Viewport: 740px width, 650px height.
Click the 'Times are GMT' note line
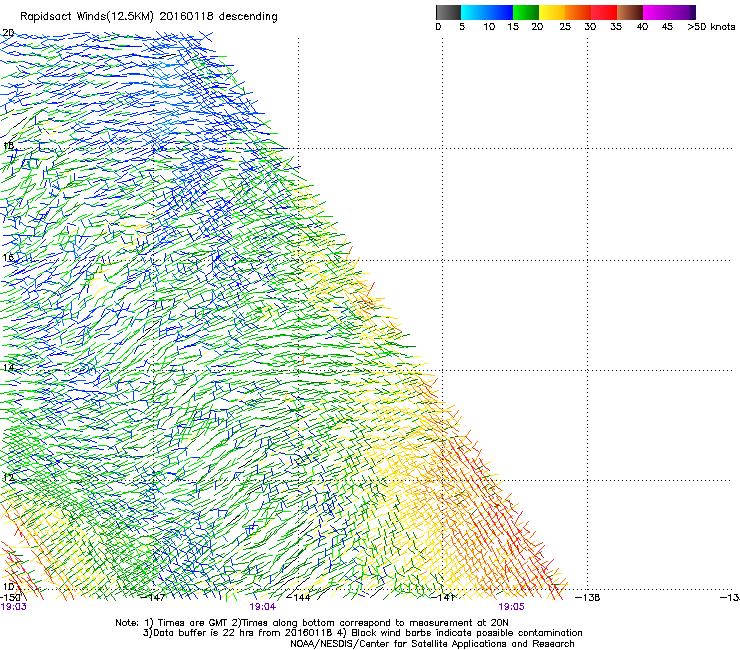[x=312, y=623]
